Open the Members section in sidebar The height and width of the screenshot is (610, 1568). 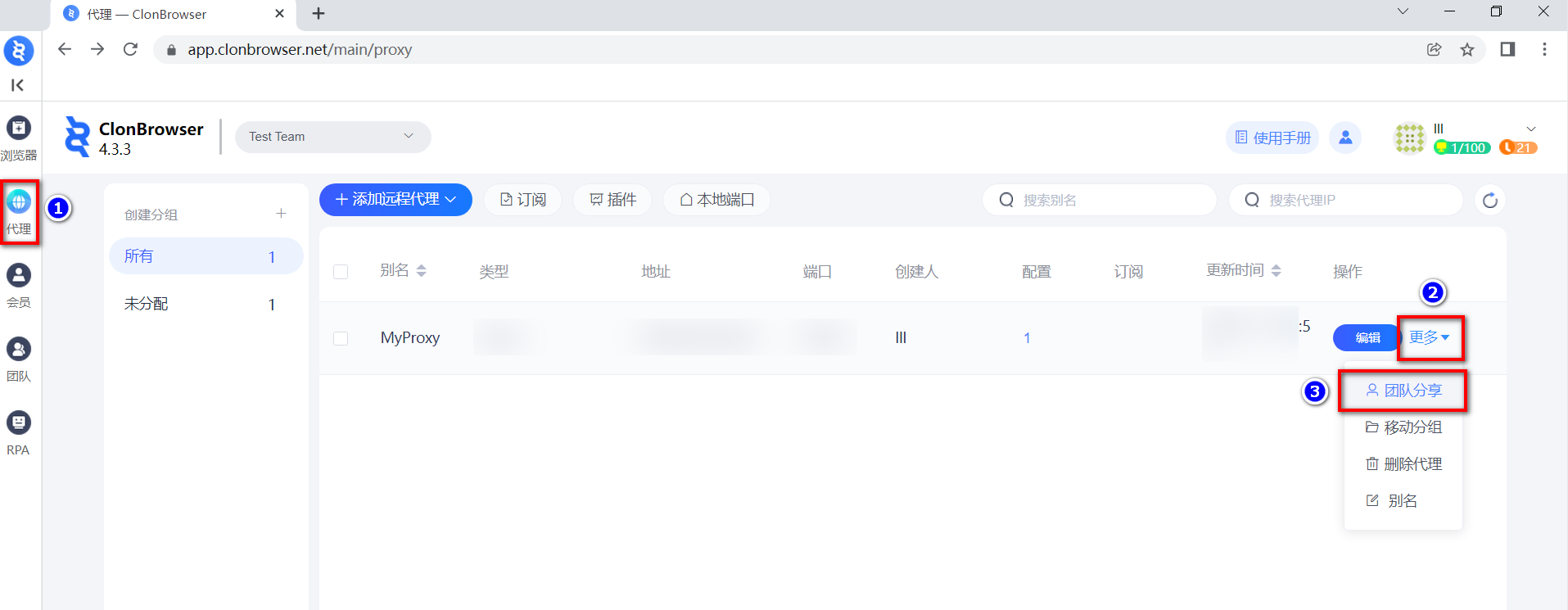tap(18, 276)
